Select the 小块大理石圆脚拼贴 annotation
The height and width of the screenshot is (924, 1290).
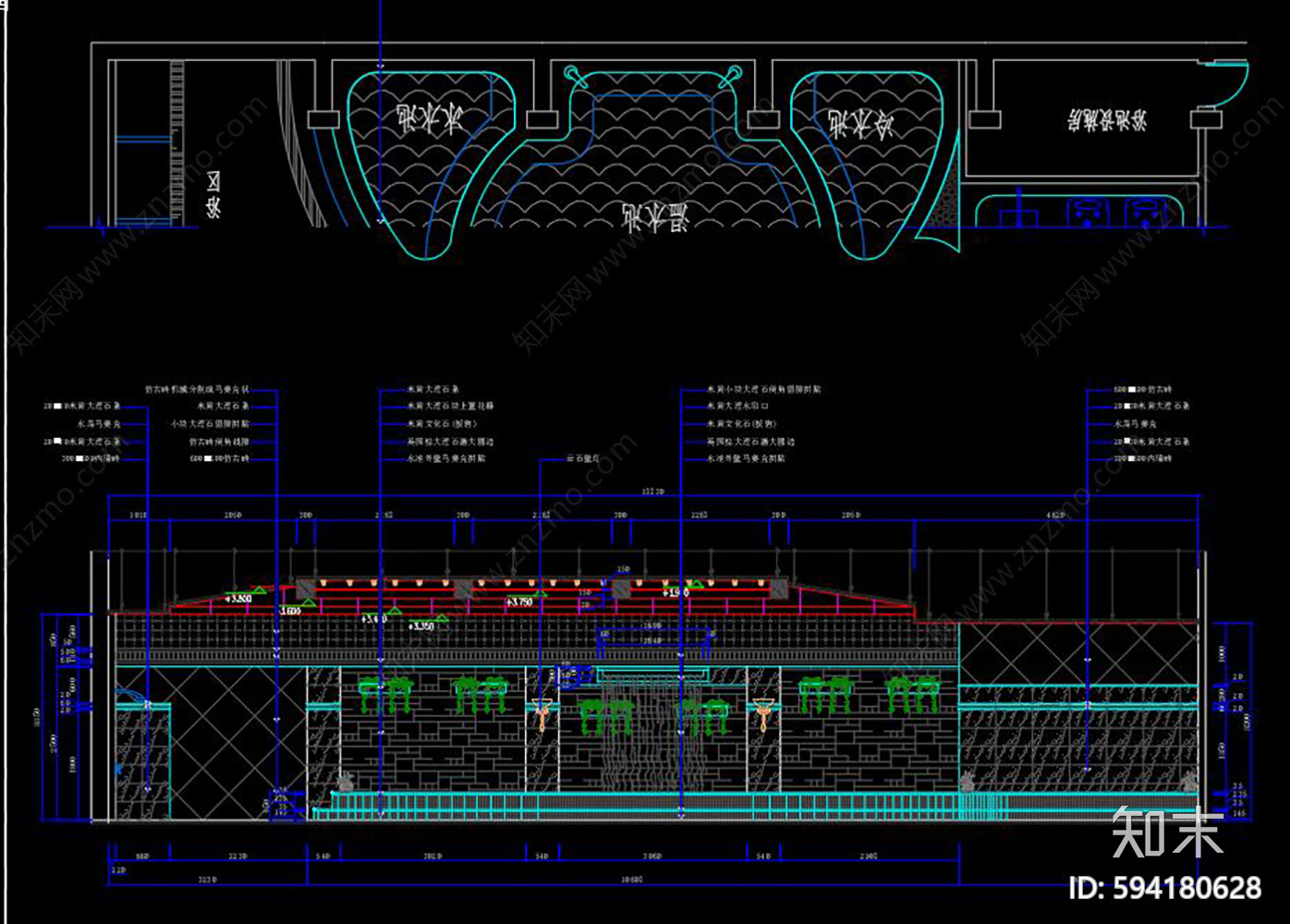pos(210,424)
